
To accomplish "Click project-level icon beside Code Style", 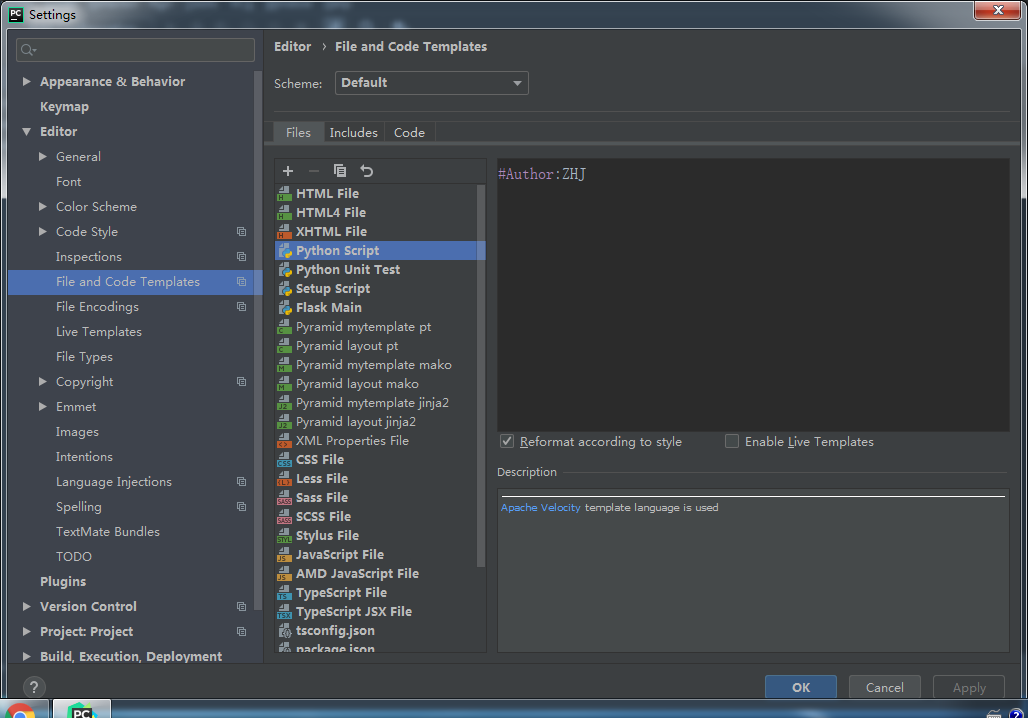I will point(241,231).
